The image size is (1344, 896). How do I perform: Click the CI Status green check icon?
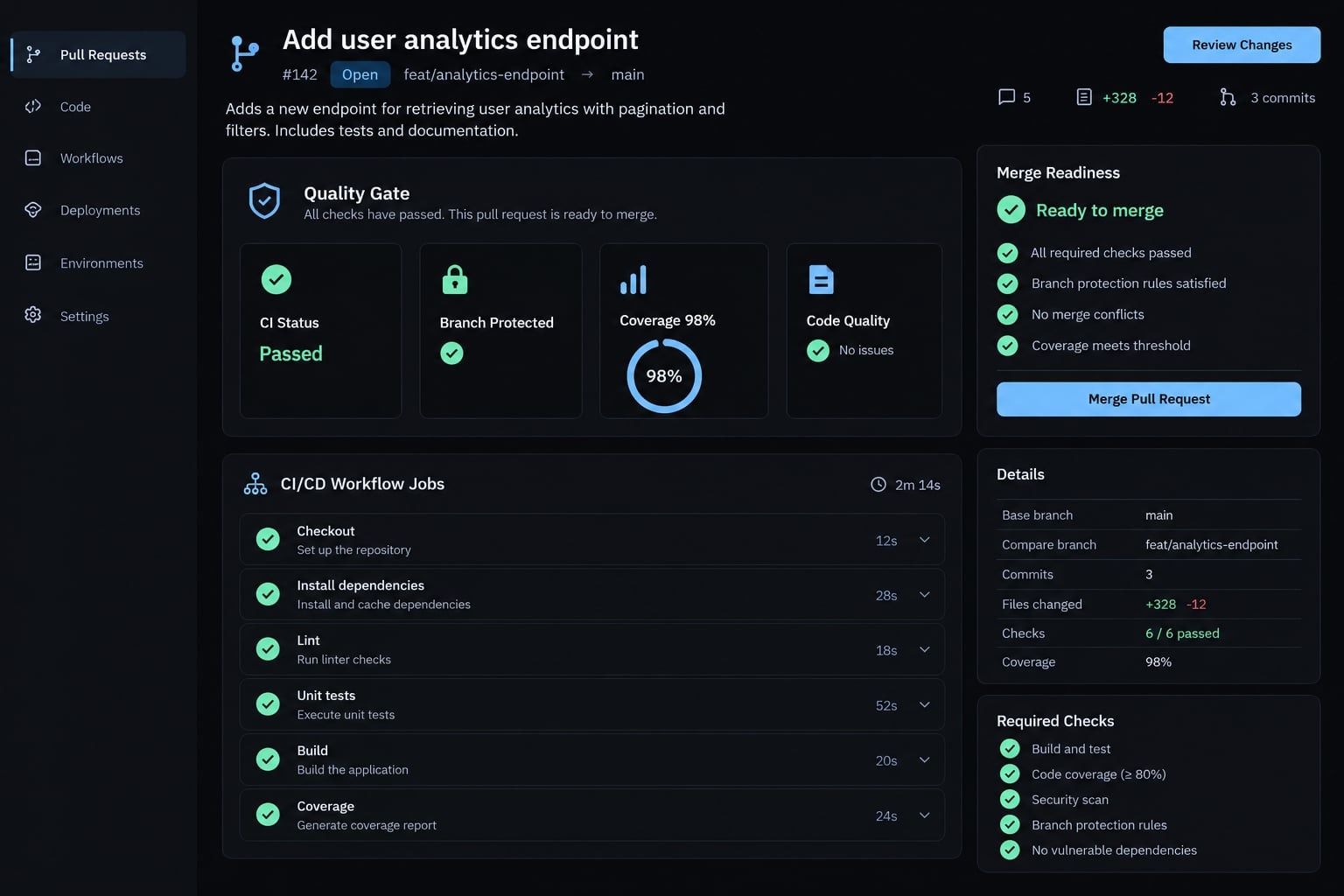(276, 279)
